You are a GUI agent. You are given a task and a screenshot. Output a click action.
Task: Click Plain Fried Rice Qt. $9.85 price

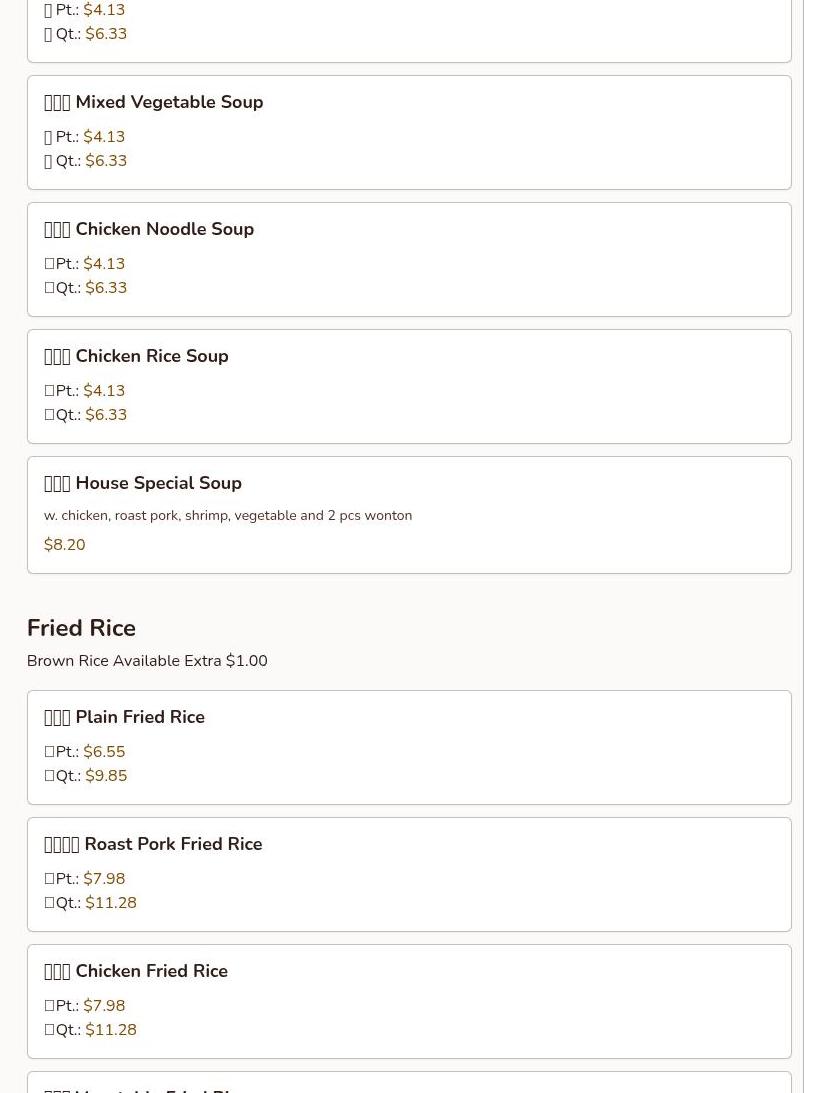pyautogui.click(x=106, y=776)
